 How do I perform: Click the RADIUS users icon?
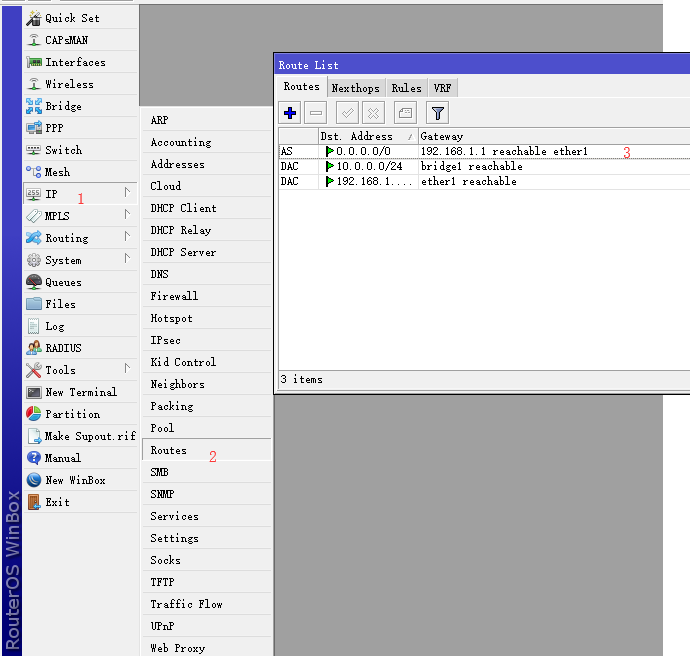(34, 348)
